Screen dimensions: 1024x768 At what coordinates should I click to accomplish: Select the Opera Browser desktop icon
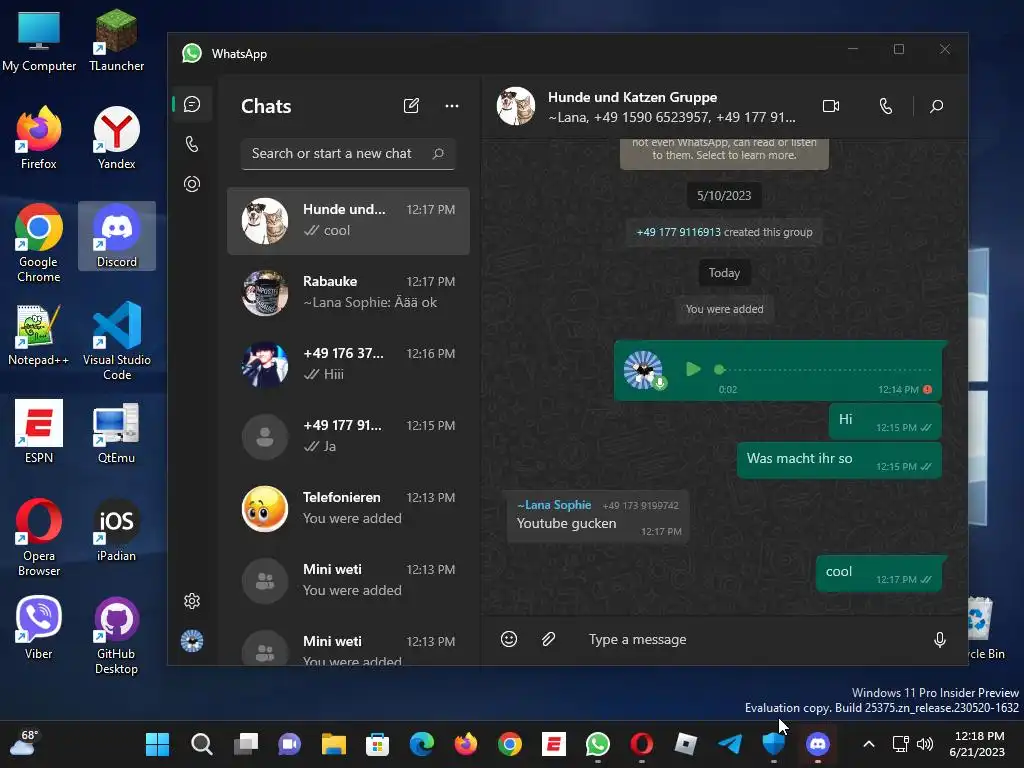point(39,537)
